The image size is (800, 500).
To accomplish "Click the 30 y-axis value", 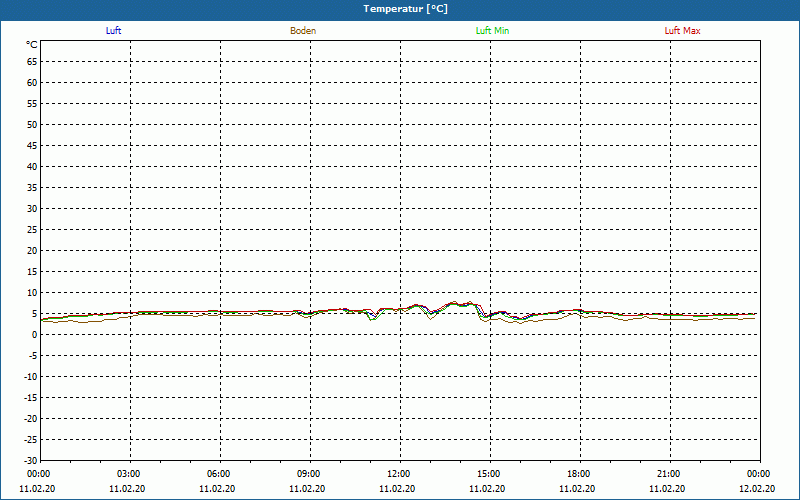I will pyautogui.click(x=32, y=209).
